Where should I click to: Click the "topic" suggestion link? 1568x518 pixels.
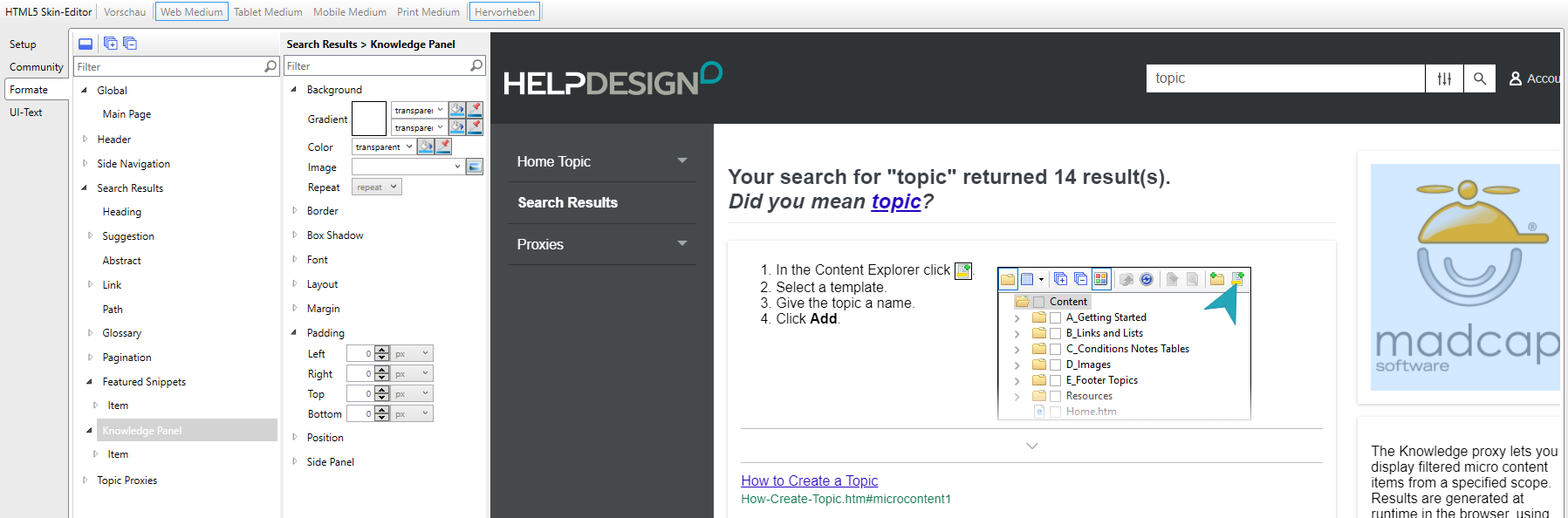(896, 201)
